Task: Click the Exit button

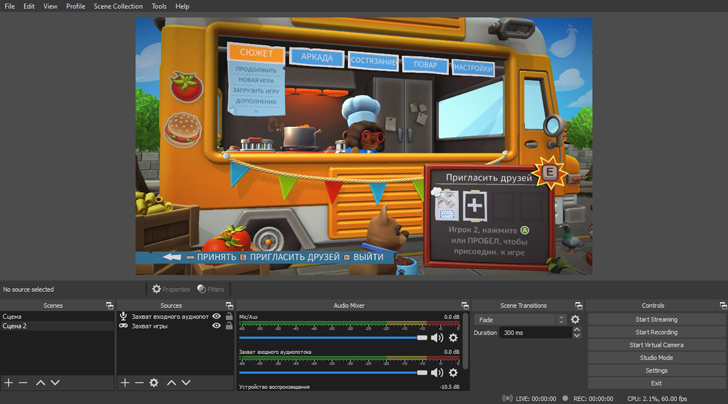Action: [656, 383]
